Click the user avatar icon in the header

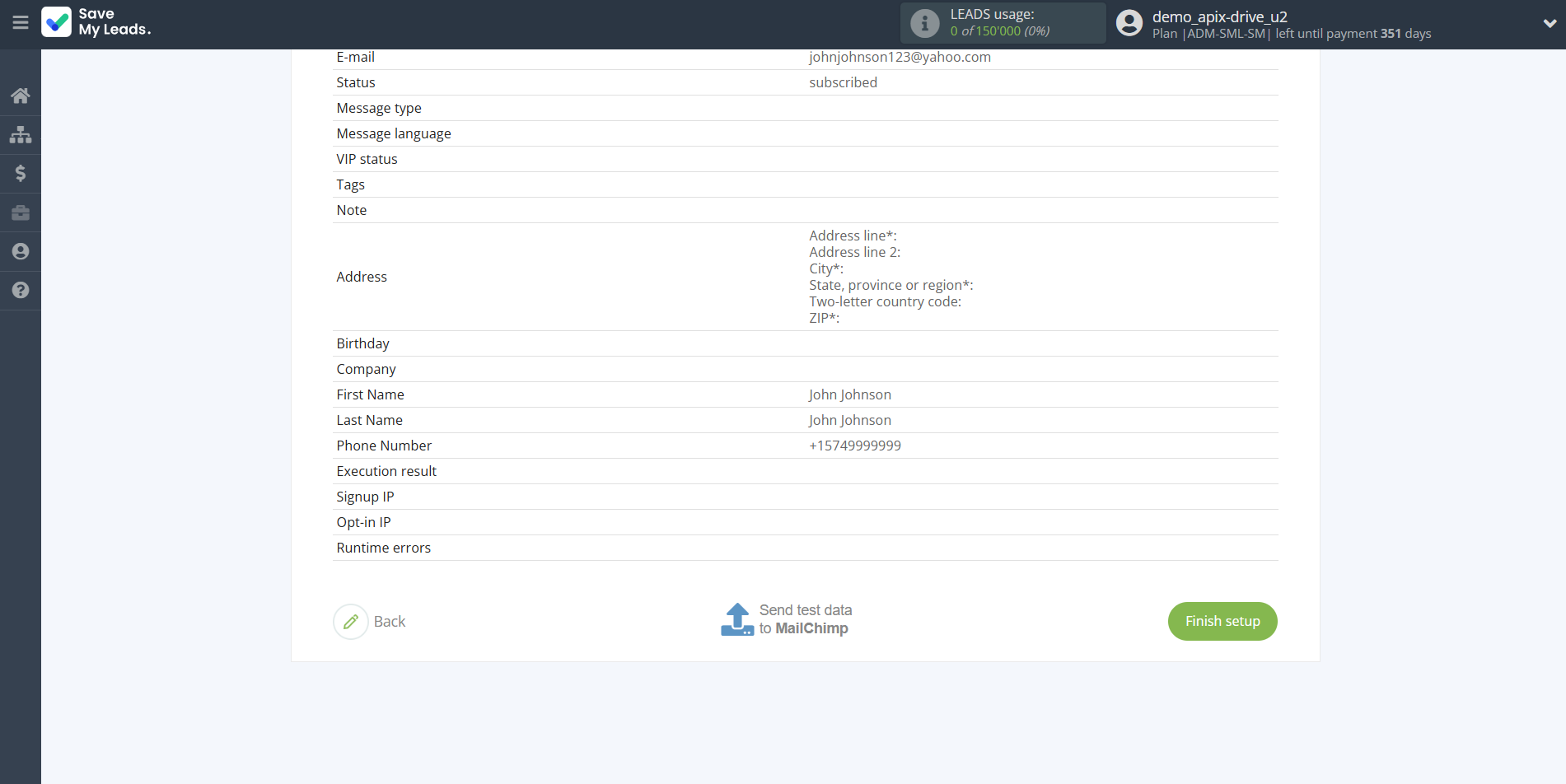coord(1129,23)
